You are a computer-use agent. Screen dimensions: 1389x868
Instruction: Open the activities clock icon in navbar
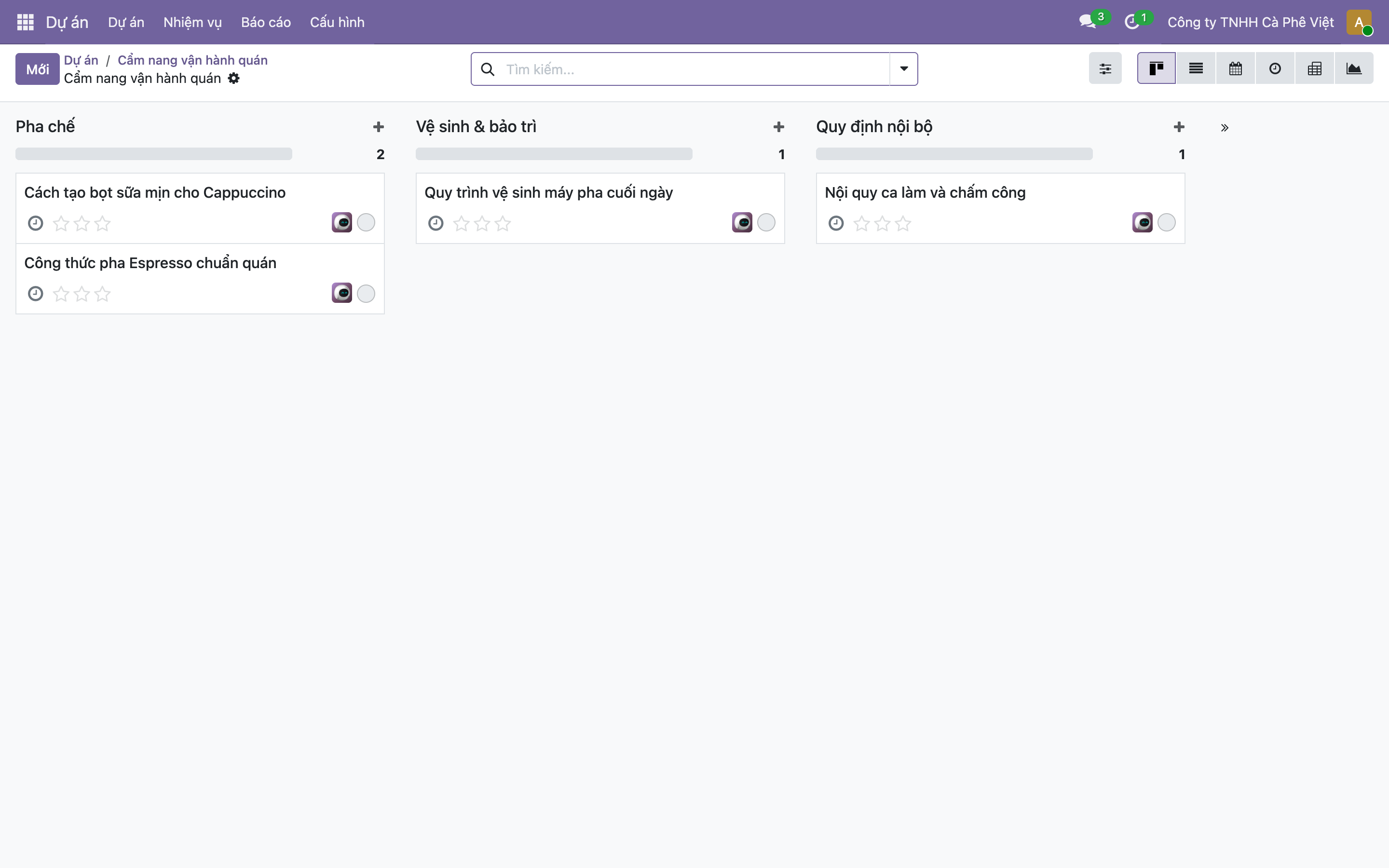click(1132, 22)
